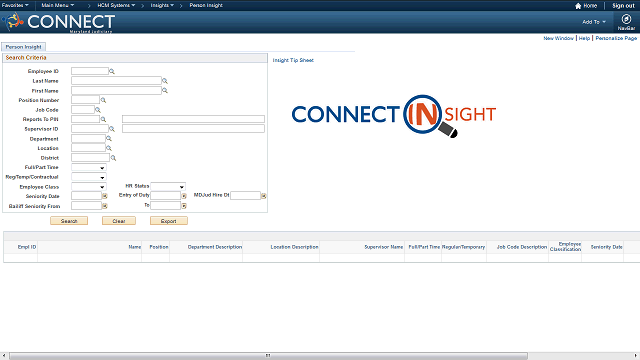Open the HCM Systems breadcrumb menu

click(116, 5)
